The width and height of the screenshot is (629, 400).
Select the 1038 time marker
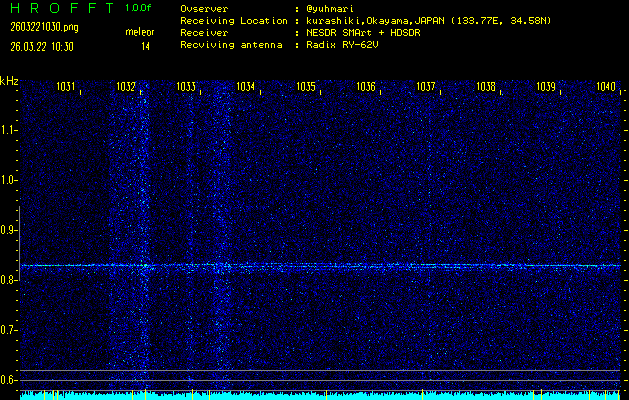pos(486,88)
